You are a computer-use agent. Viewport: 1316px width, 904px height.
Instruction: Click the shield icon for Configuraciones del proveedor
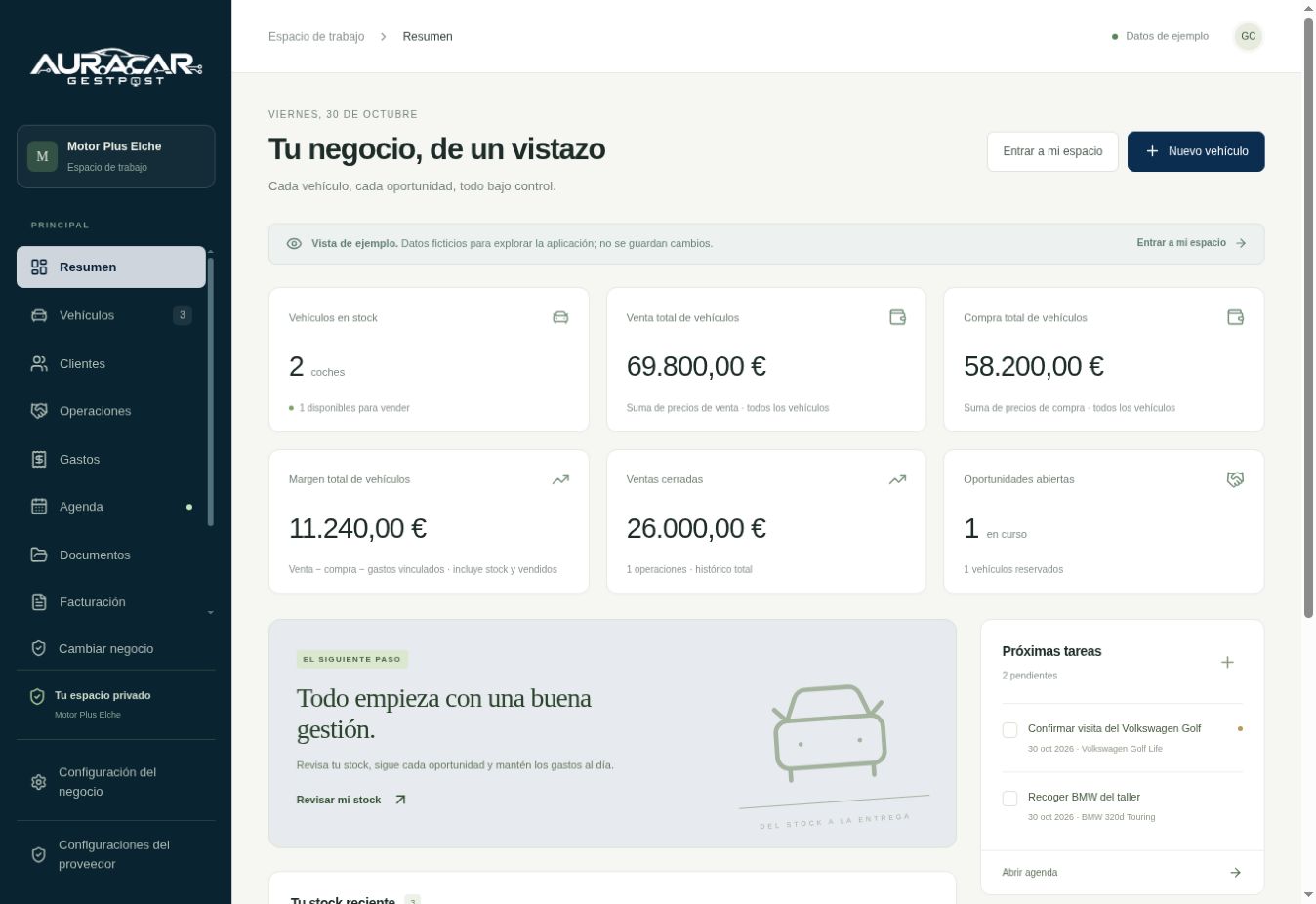(x=39, y=854)
